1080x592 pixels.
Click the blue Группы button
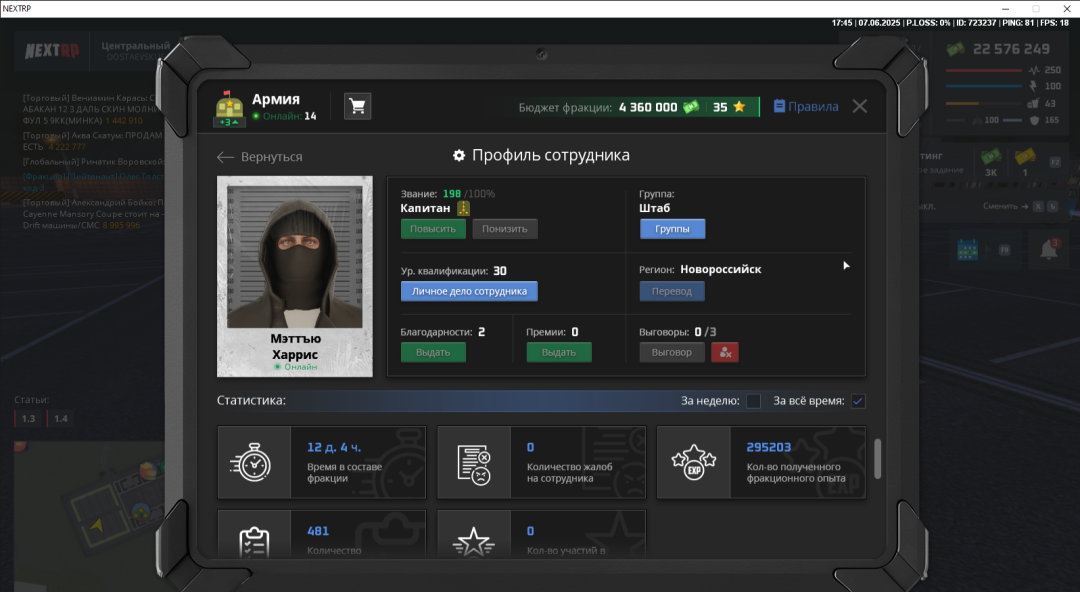[672, 229]
